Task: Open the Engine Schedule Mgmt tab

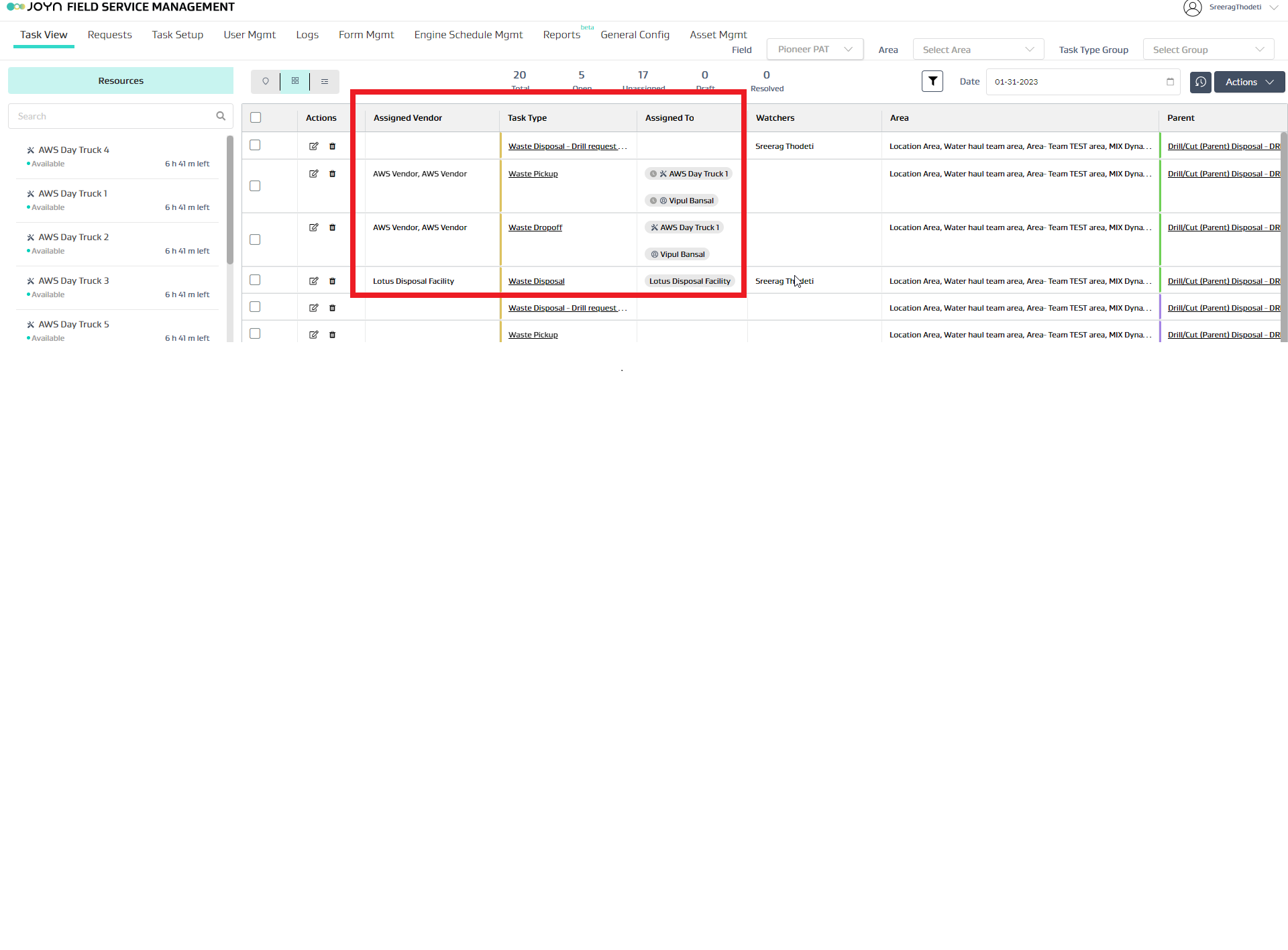Action: point(468,35)
